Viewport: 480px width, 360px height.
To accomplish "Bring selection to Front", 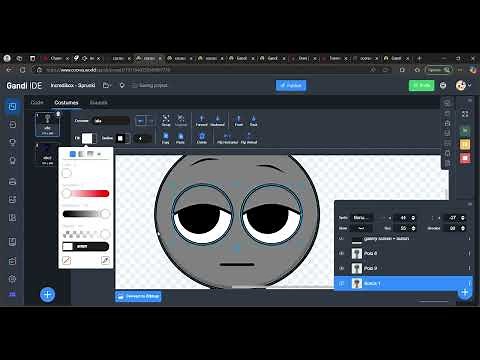I will (x=239, y=120).
